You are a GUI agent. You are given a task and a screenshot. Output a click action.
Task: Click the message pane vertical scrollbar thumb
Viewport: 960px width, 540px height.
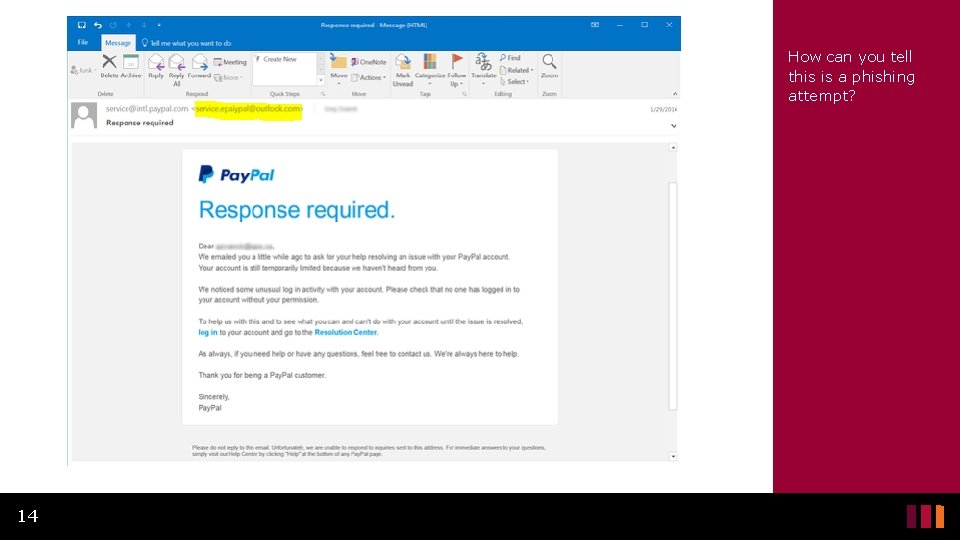tap(673, 296)
